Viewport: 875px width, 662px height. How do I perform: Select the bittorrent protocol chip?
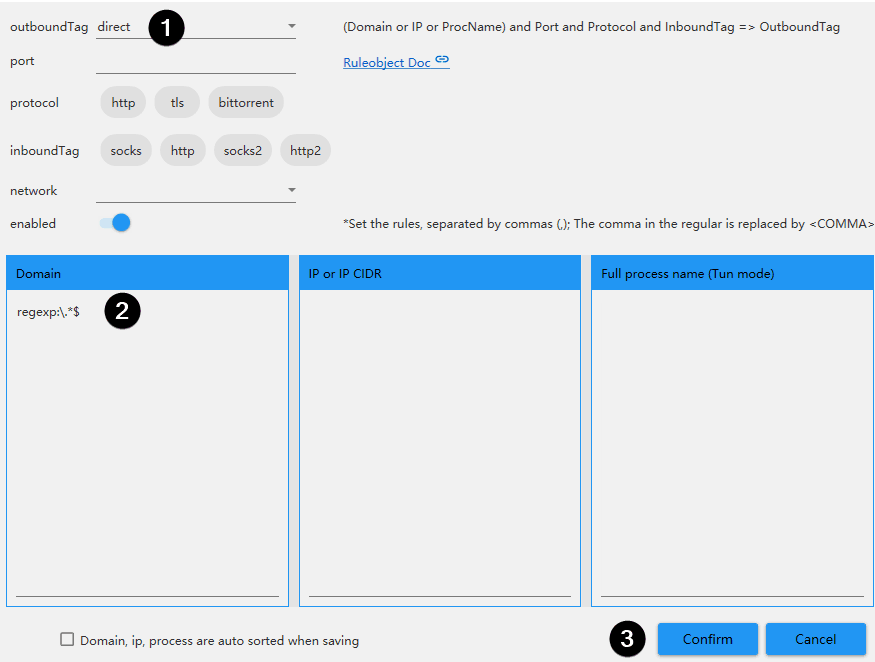tap(246, 102)
